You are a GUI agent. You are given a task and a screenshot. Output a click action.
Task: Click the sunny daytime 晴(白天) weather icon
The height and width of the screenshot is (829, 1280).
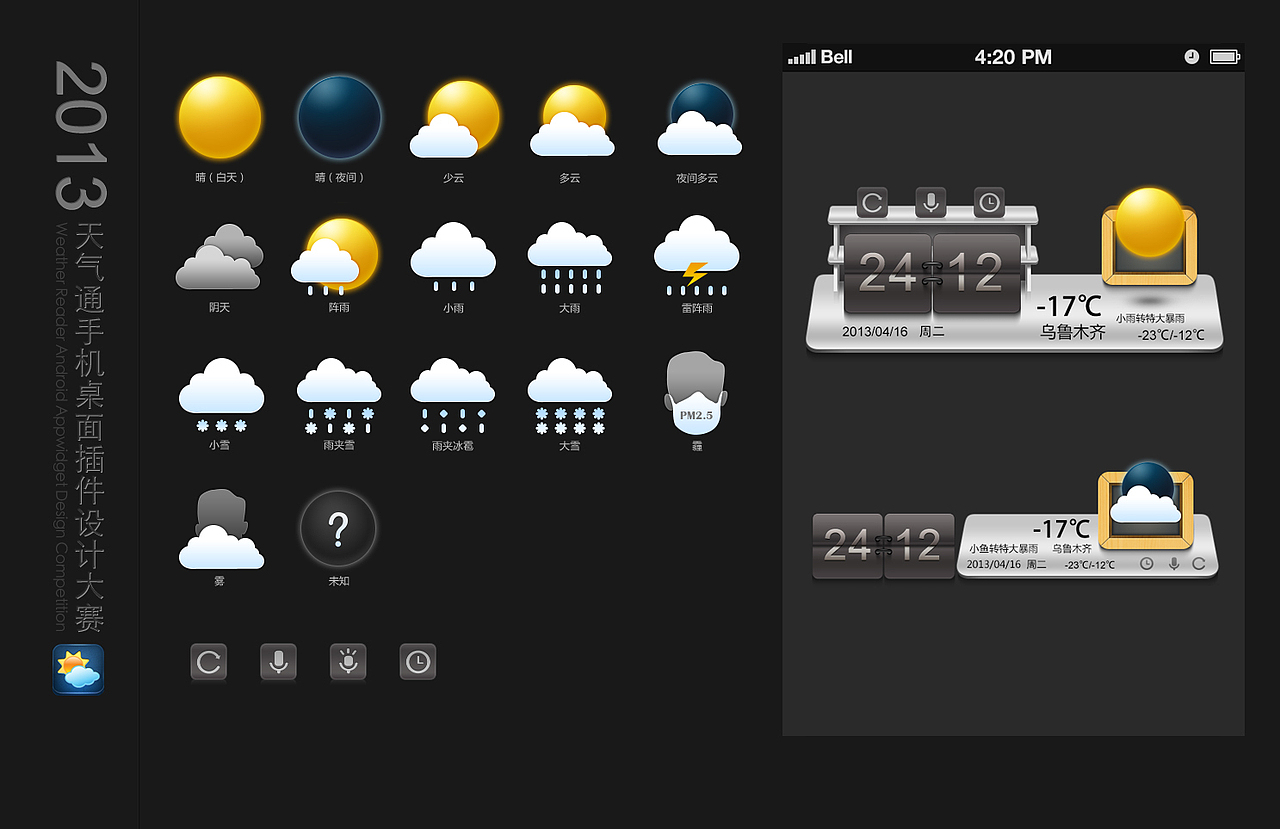coord(220,117)
